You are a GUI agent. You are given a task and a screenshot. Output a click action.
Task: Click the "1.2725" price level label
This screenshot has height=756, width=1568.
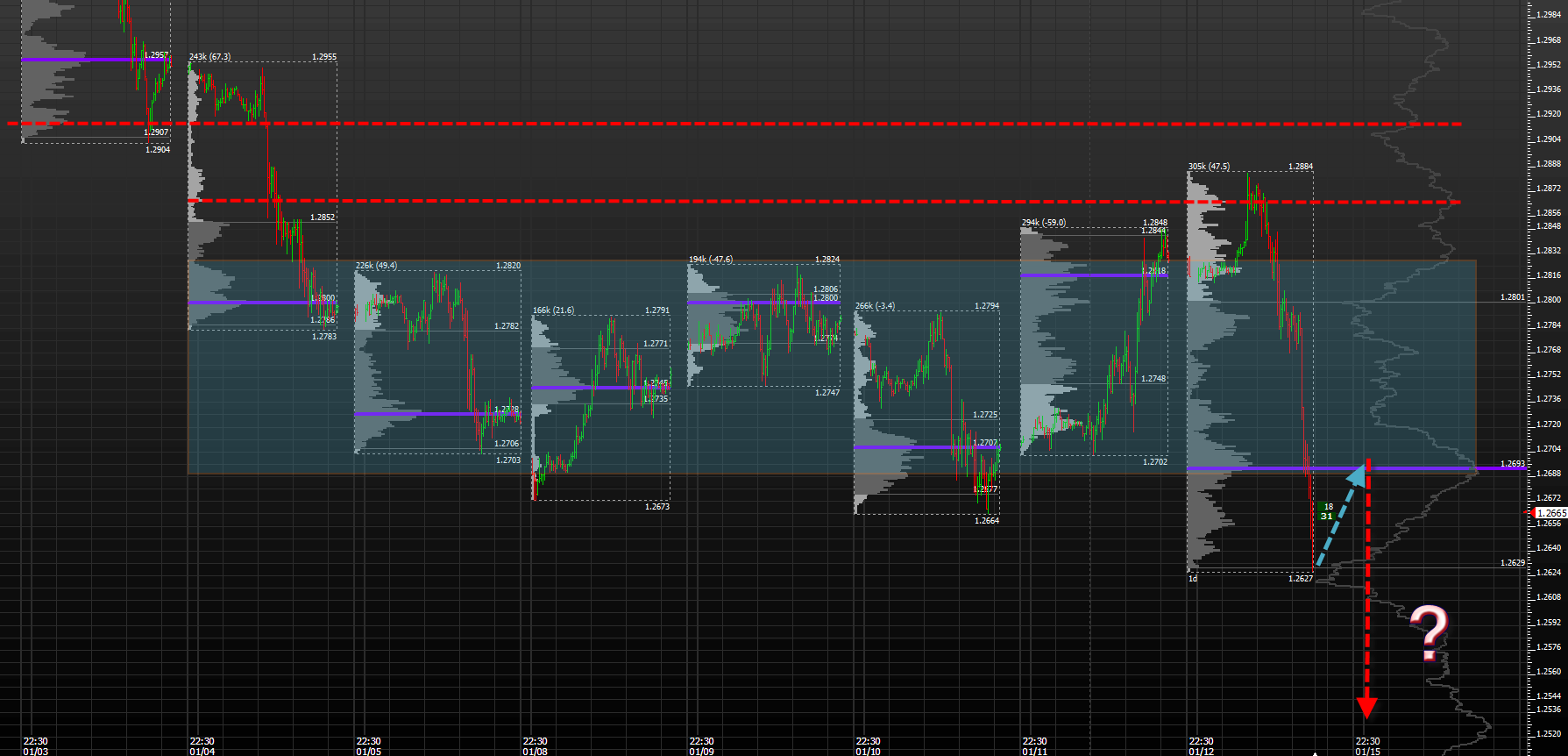(985, 415)
